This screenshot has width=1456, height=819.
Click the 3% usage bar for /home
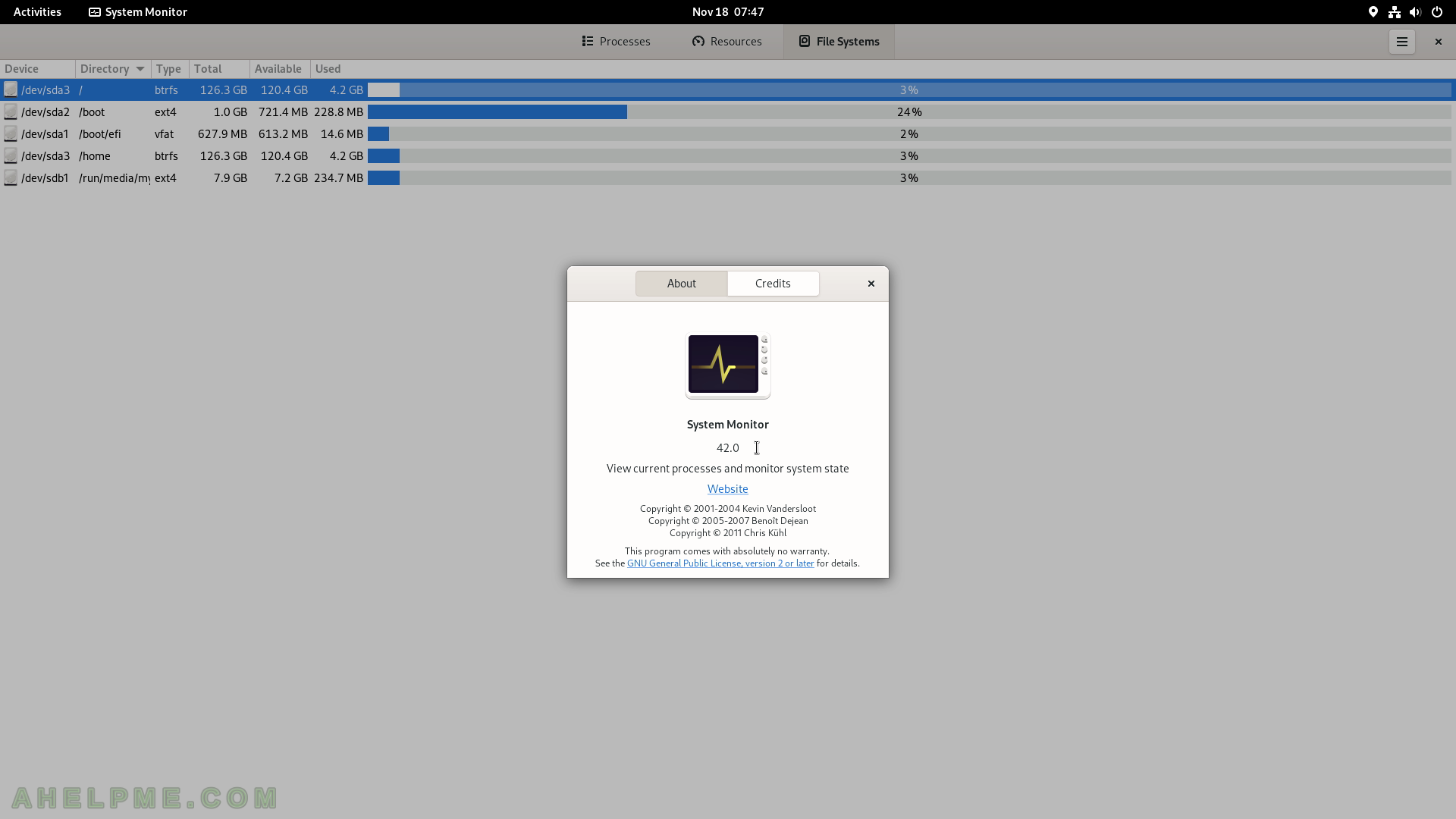(909, 155)
